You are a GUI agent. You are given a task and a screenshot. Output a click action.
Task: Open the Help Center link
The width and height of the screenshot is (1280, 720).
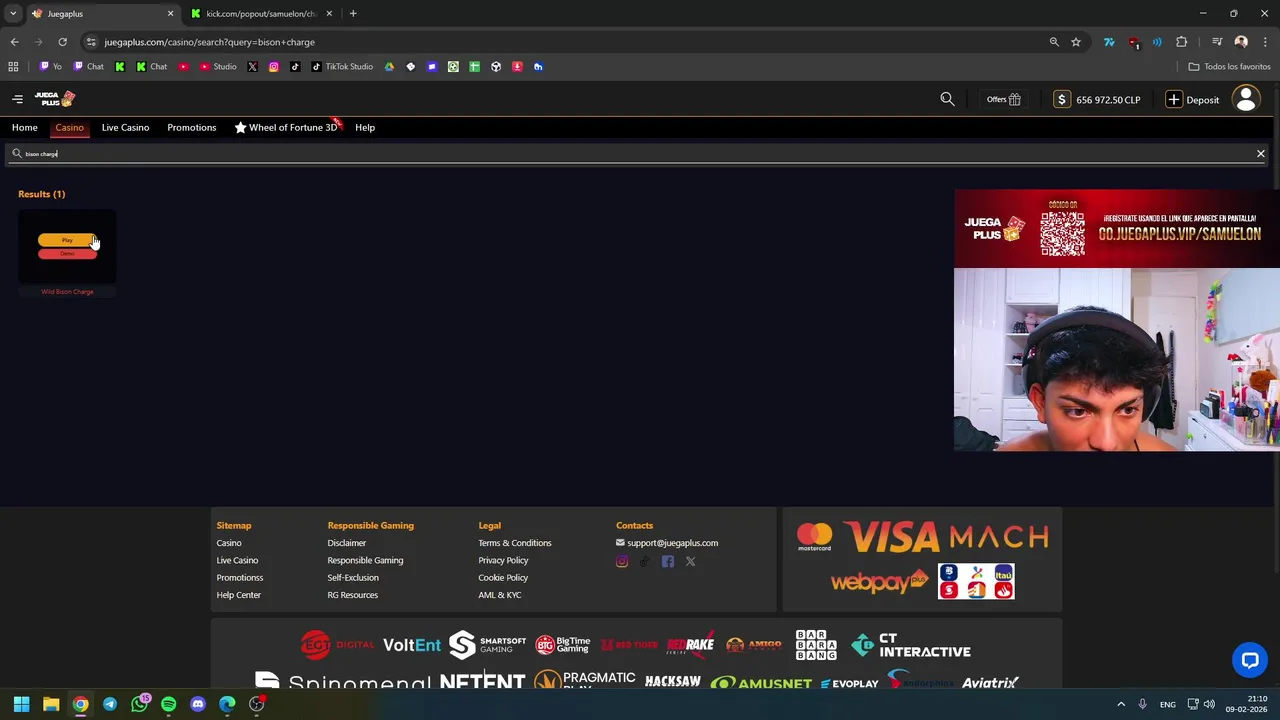point(239,595)
